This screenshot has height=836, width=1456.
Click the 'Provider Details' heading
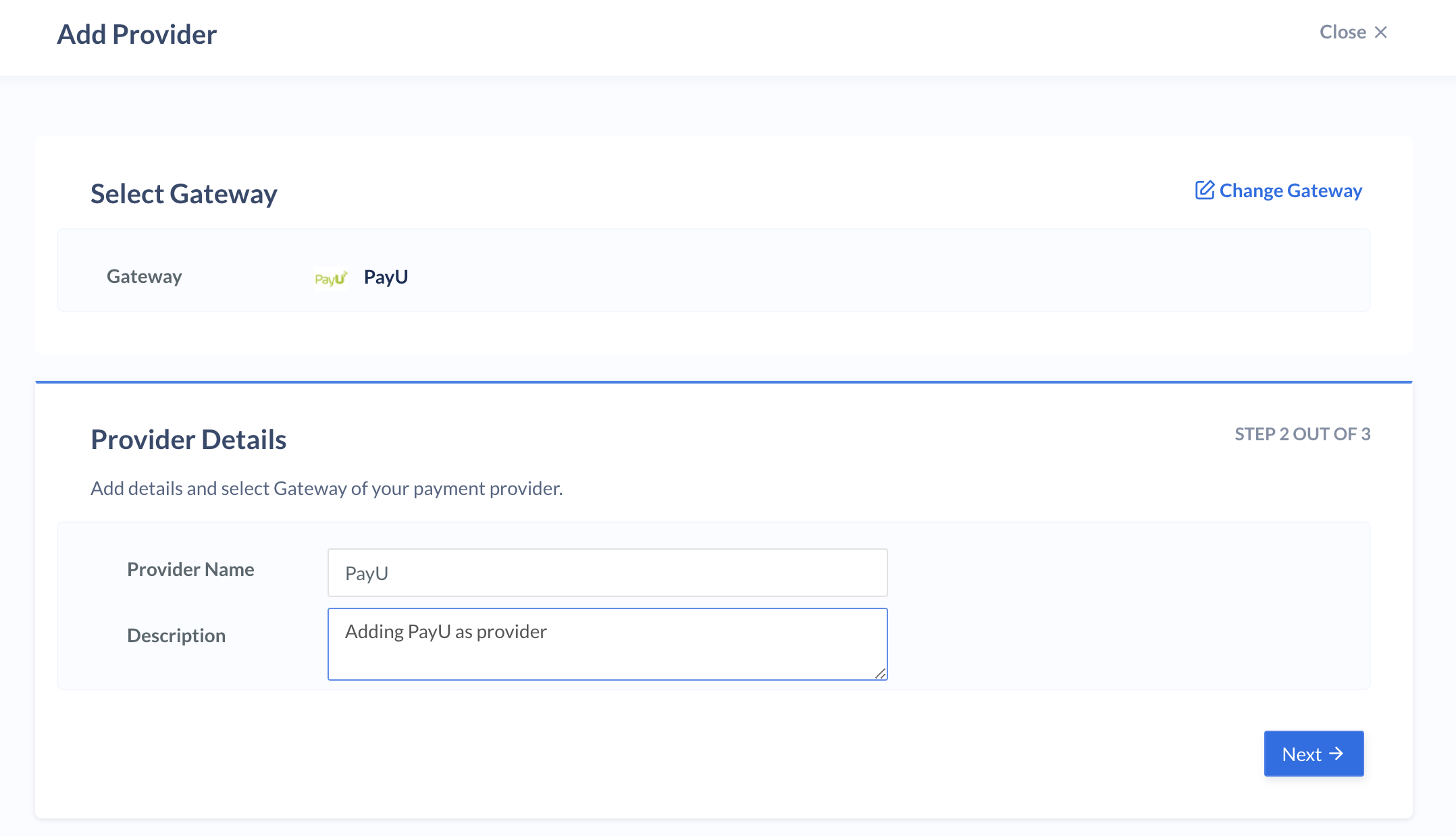point(188,440)
